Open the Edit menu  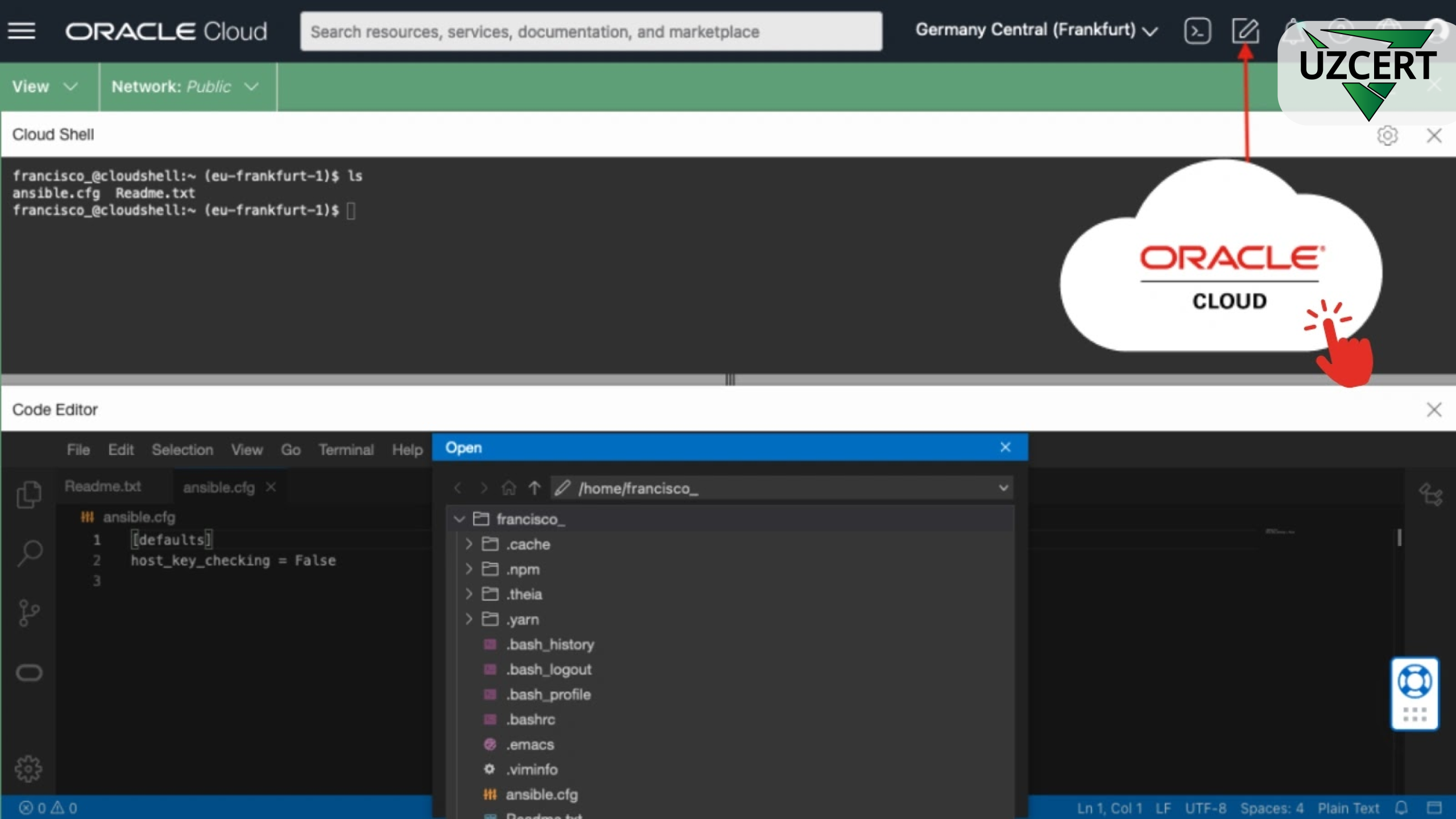pos(121,449)
